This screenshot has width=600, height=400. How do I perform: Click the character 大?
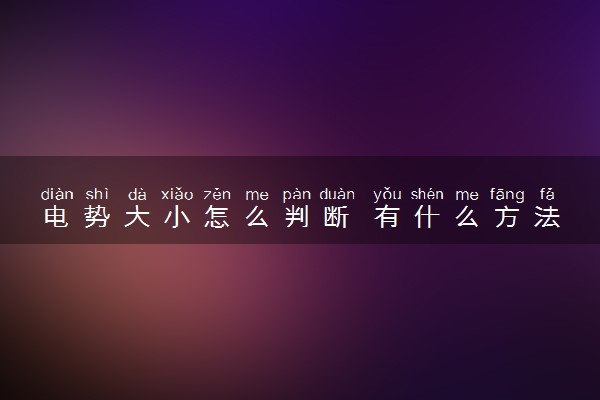tap(137, 217)
